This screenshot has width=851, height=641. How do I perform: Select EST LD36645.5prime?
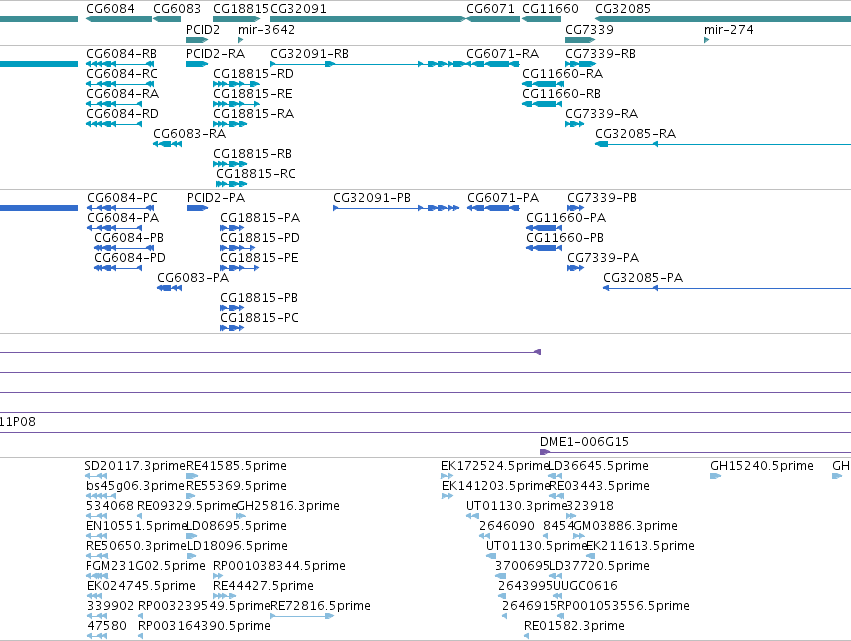(x=598, y=466)
